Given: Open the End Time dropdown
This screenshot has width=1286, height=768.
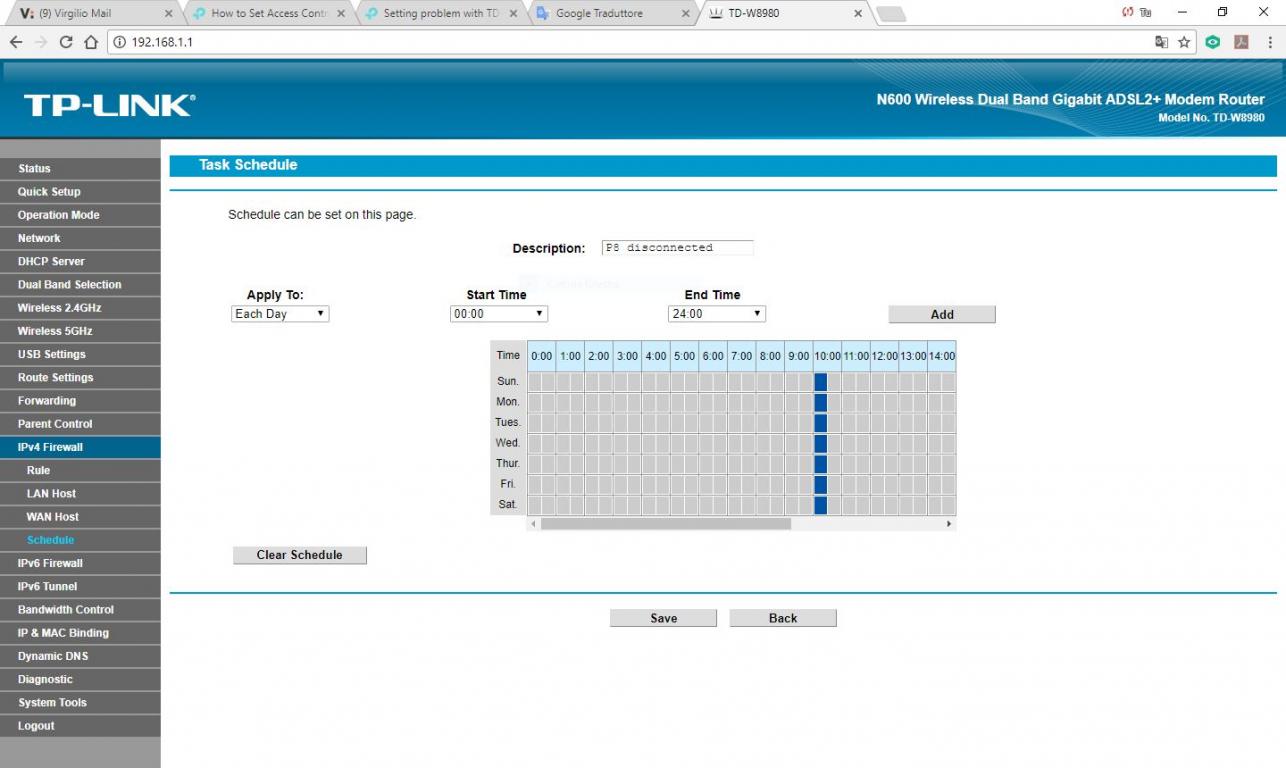Looking at the screenshot, I should [716, 314].
